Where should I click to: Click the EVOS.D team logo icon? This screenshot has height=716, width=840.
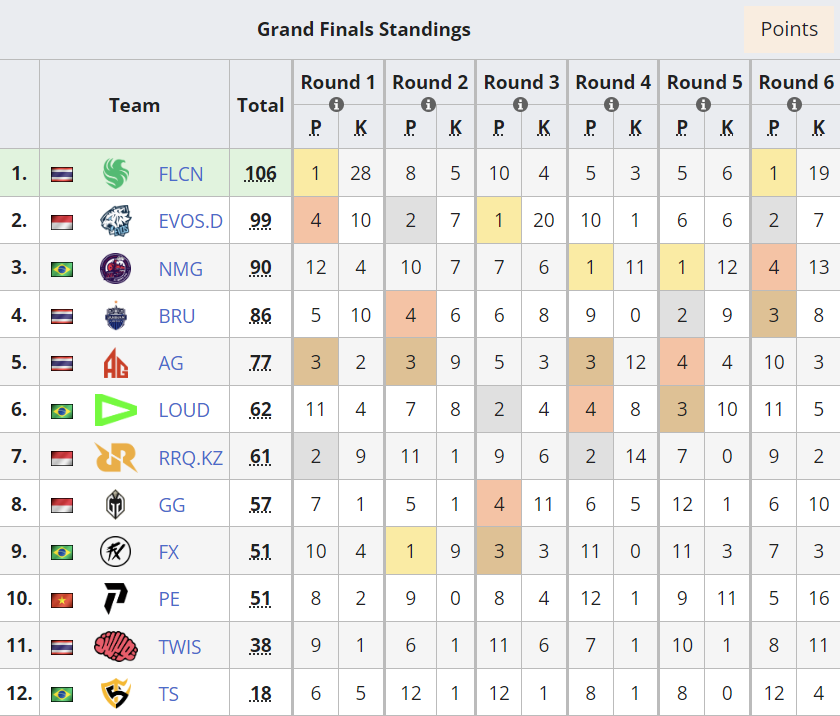click(x=116, y=221)
